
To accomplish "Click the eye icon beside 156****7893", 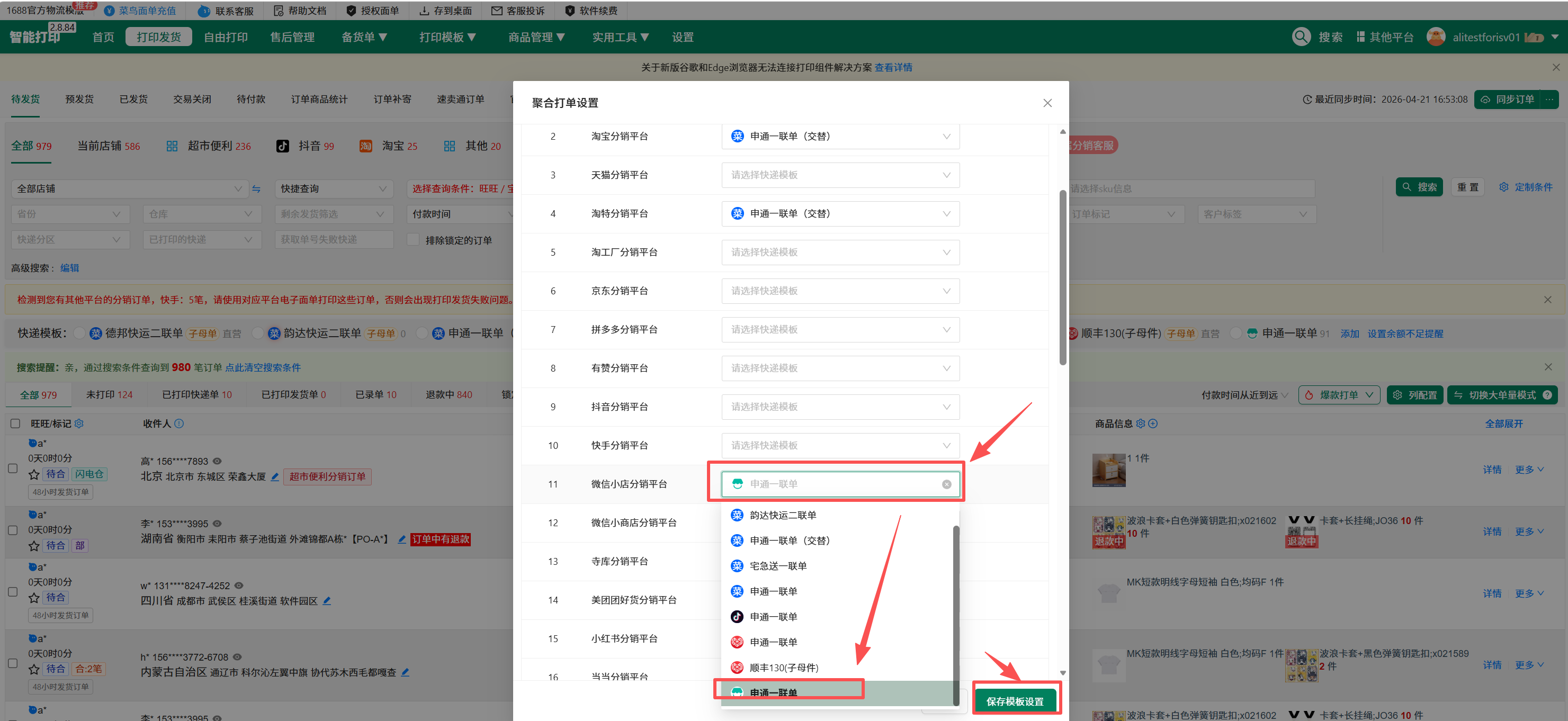I will [217, 461].
